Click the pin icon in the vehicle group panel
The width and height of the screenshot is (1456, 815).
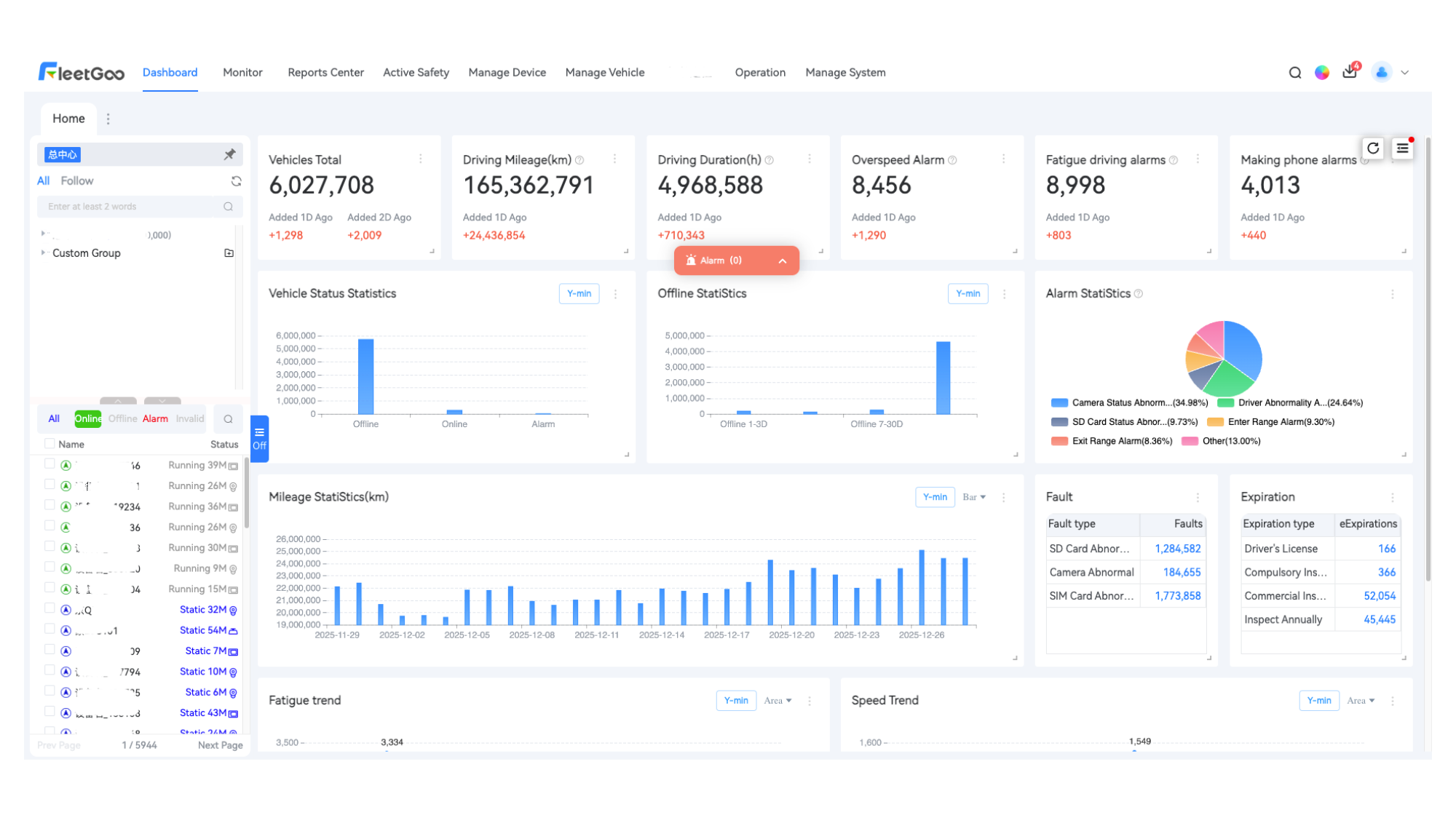point(230,154)
